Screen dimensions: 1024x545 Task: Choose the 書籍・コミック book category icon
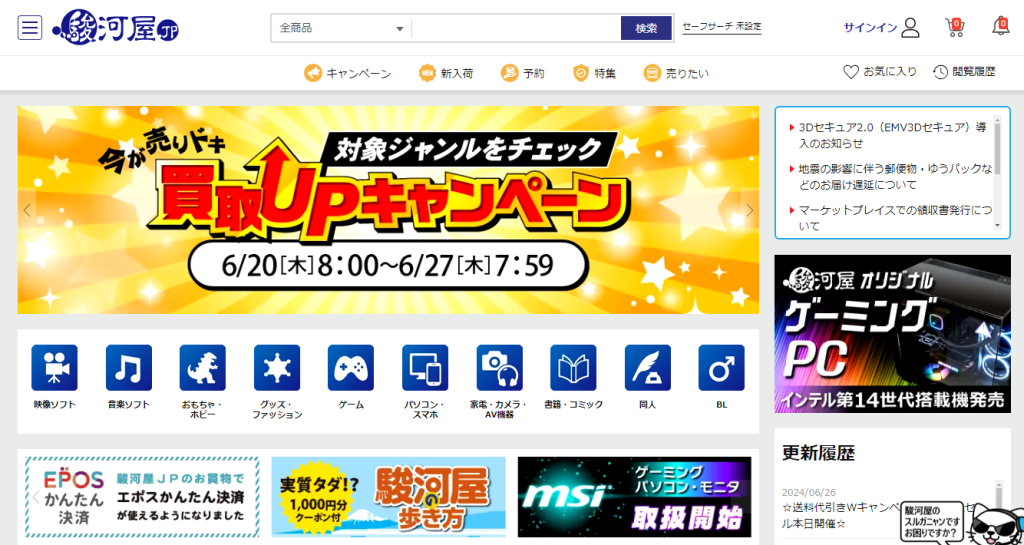[x=573, y=368]
